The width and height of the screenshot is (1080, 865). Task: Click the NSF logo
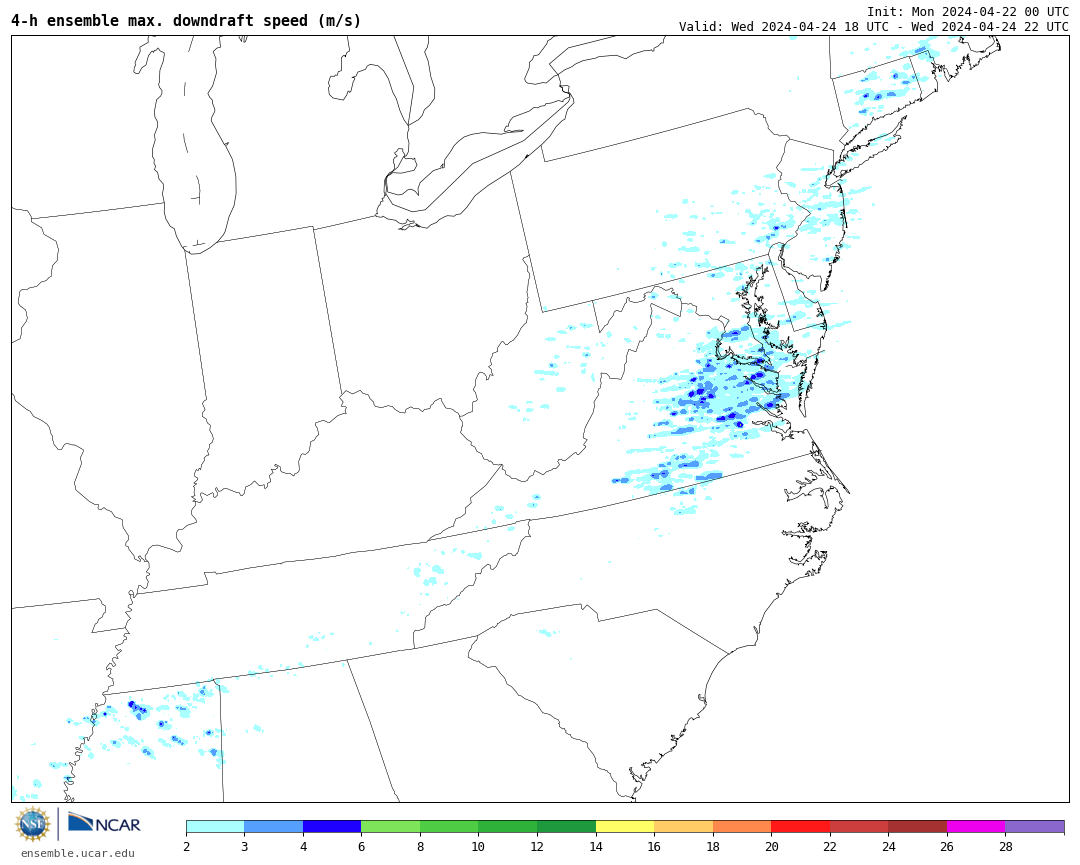33,824
